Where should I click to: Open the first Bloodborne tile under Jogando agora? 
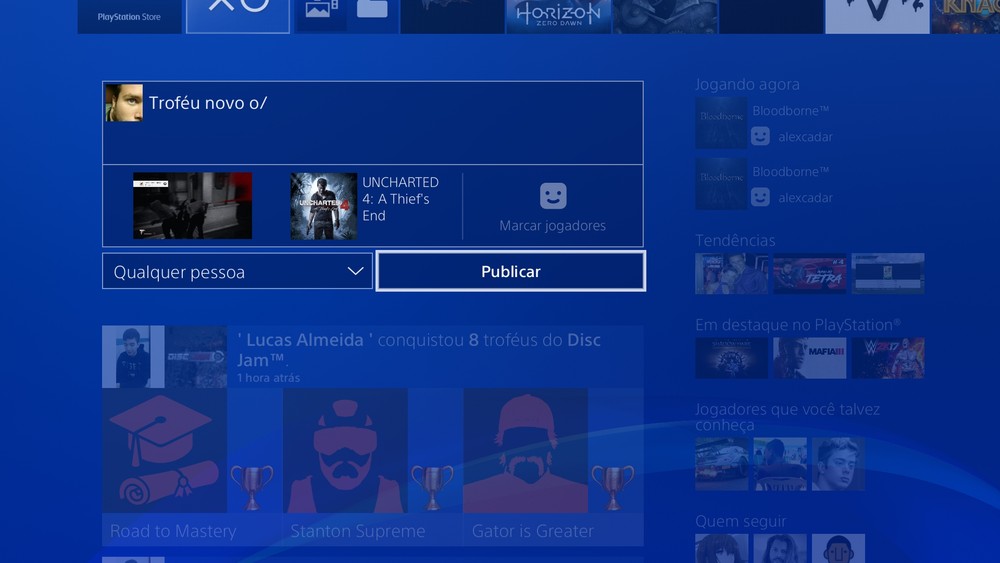721,123
